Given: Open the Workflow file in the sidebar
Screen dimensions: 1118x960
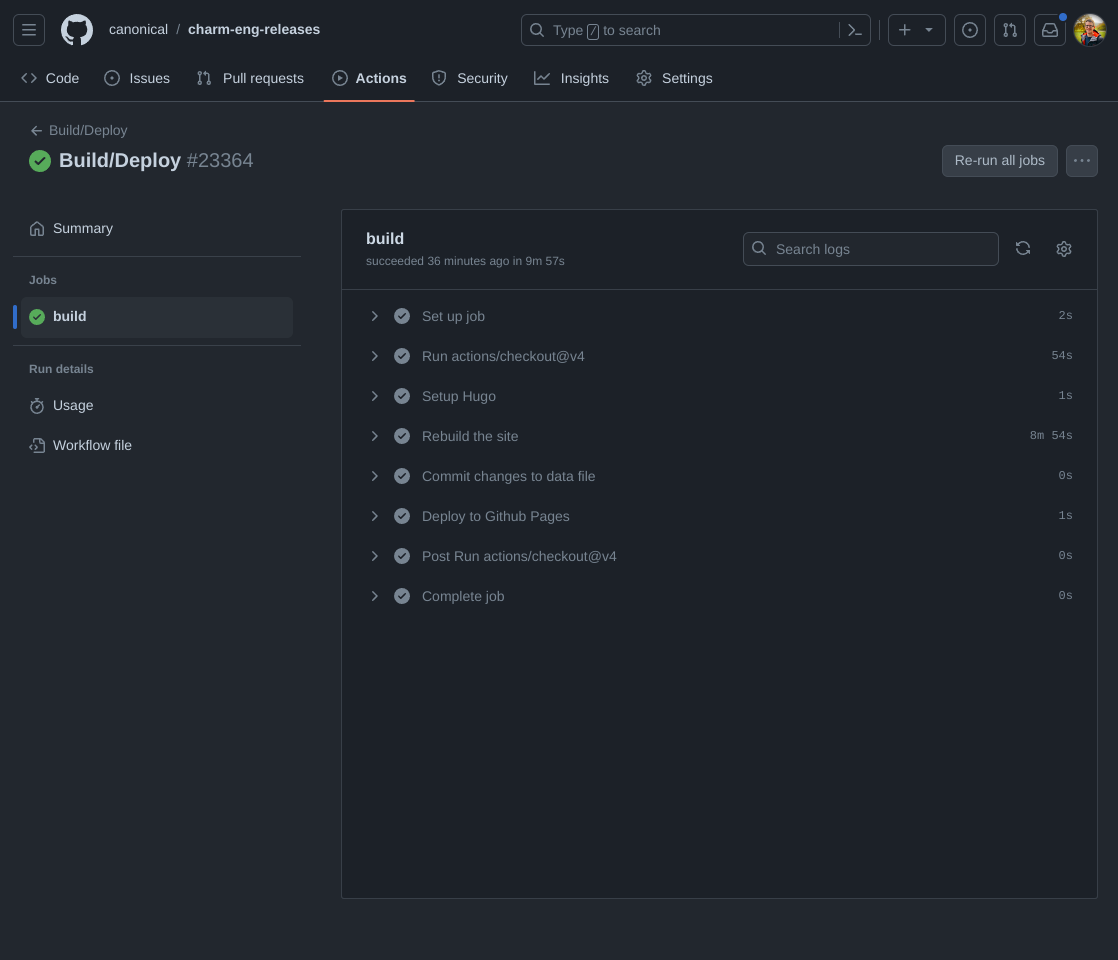Looking at the screenshot, I should coord(92,445).
